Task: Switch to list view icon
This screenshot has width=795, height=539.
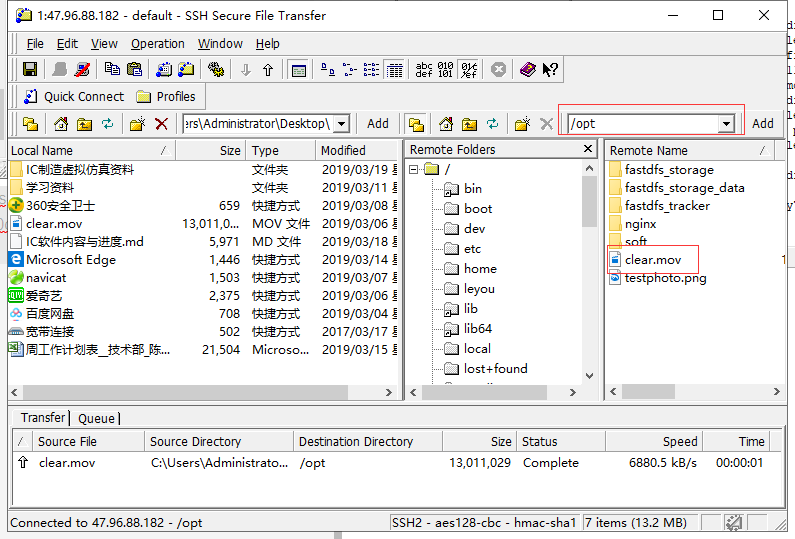Action: [x=371, y=70]
